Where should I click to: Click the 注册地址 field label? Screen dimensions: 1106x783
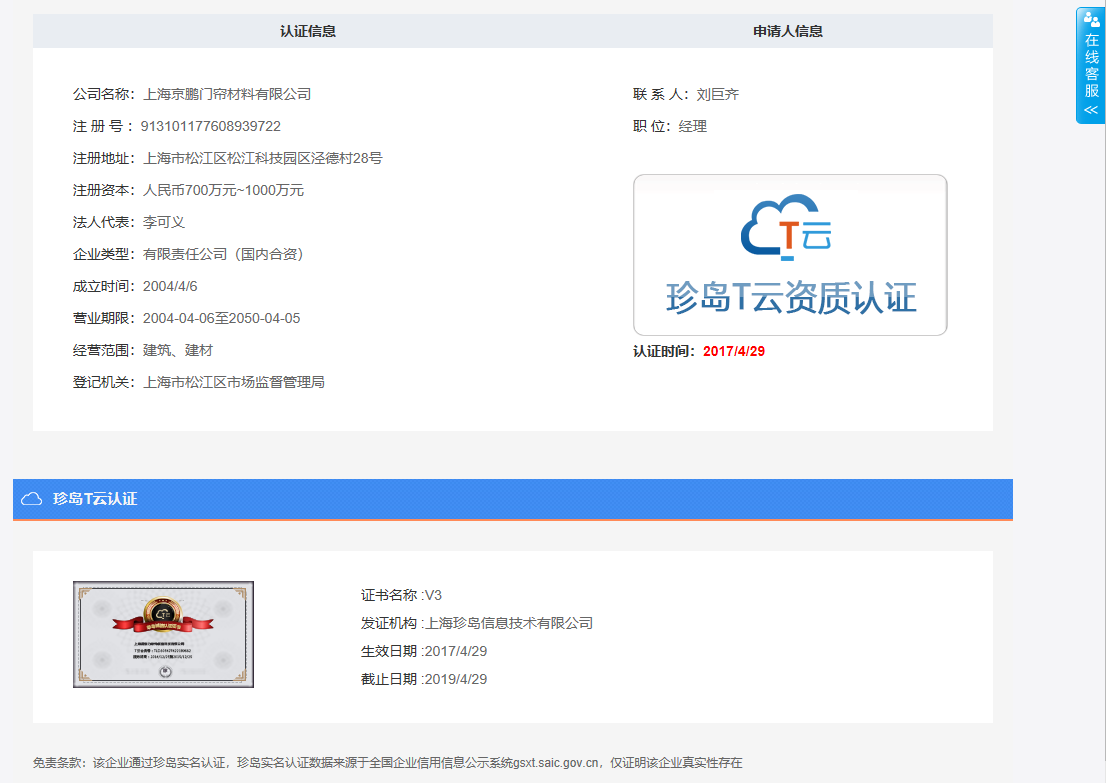(104, 159)
